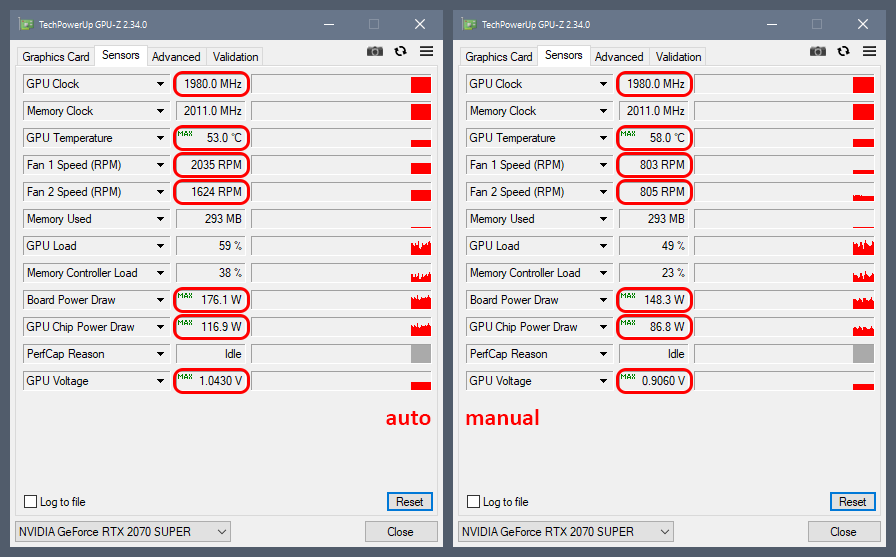This screenshot has width=896, height=557.
Task: Open Validation tab in auto window
Action: click(235, 57)
